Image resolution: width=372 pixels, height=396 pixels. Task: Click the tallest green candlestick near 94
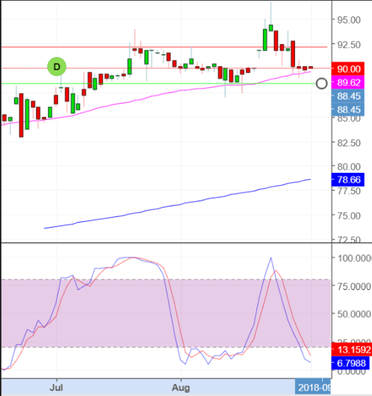click(x=265, y=40)
